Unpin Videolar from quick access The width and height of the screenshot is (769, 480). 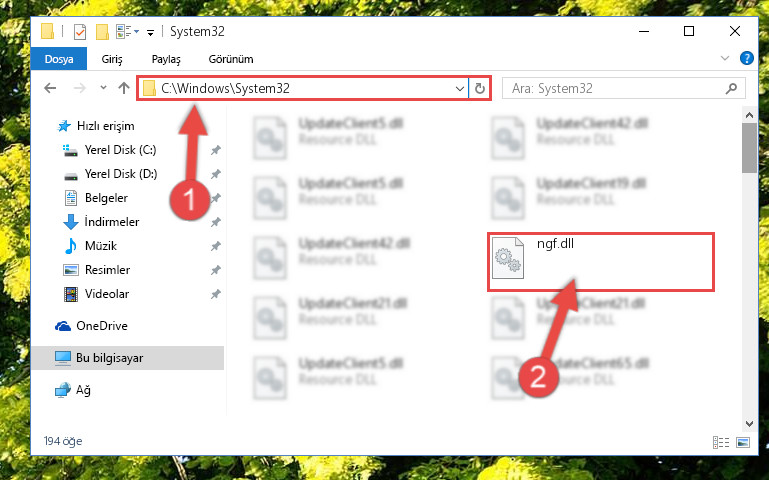point(216,294)
